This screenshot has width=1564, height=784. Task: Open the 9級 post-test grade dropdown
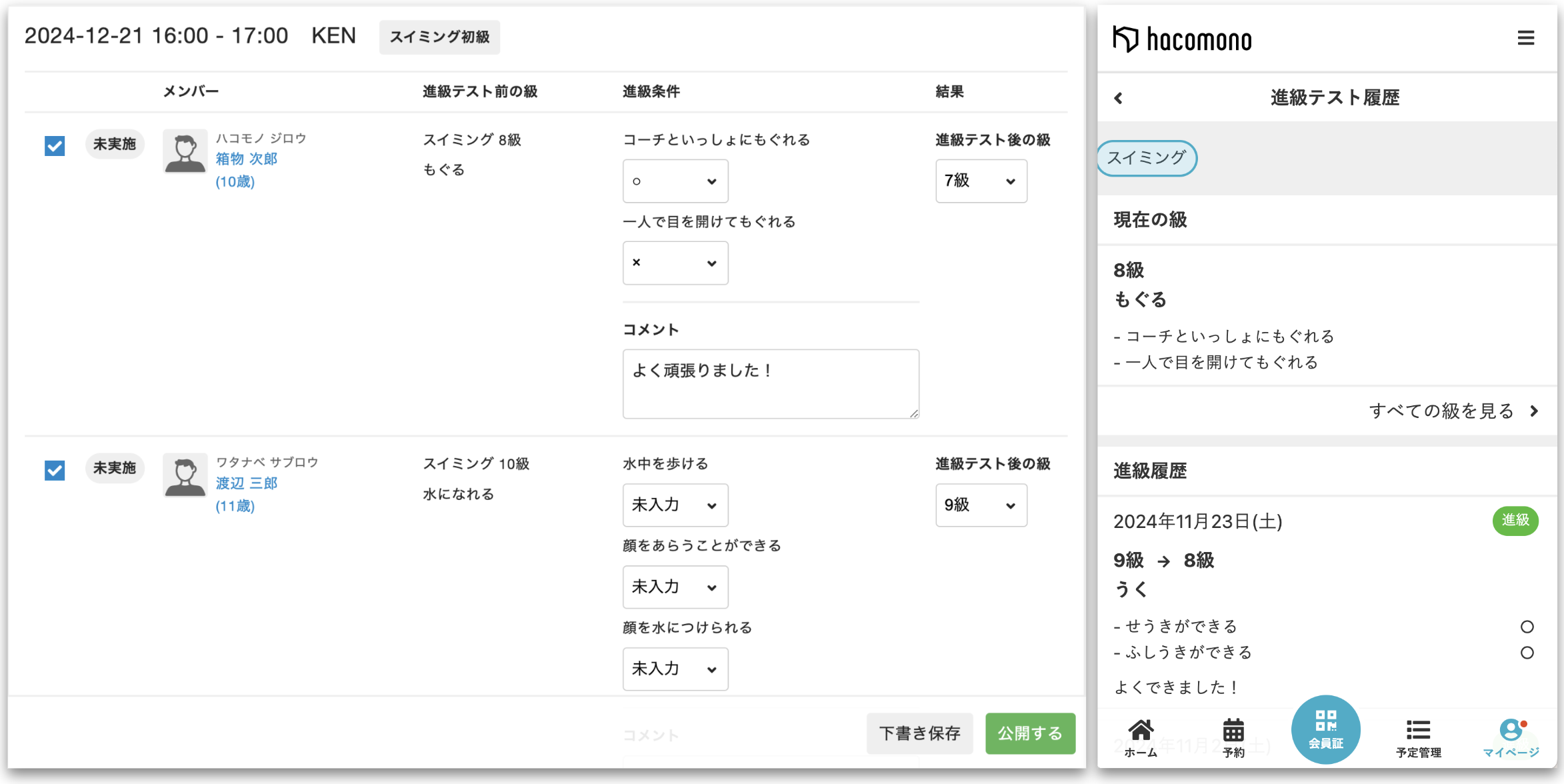[981, 505]
